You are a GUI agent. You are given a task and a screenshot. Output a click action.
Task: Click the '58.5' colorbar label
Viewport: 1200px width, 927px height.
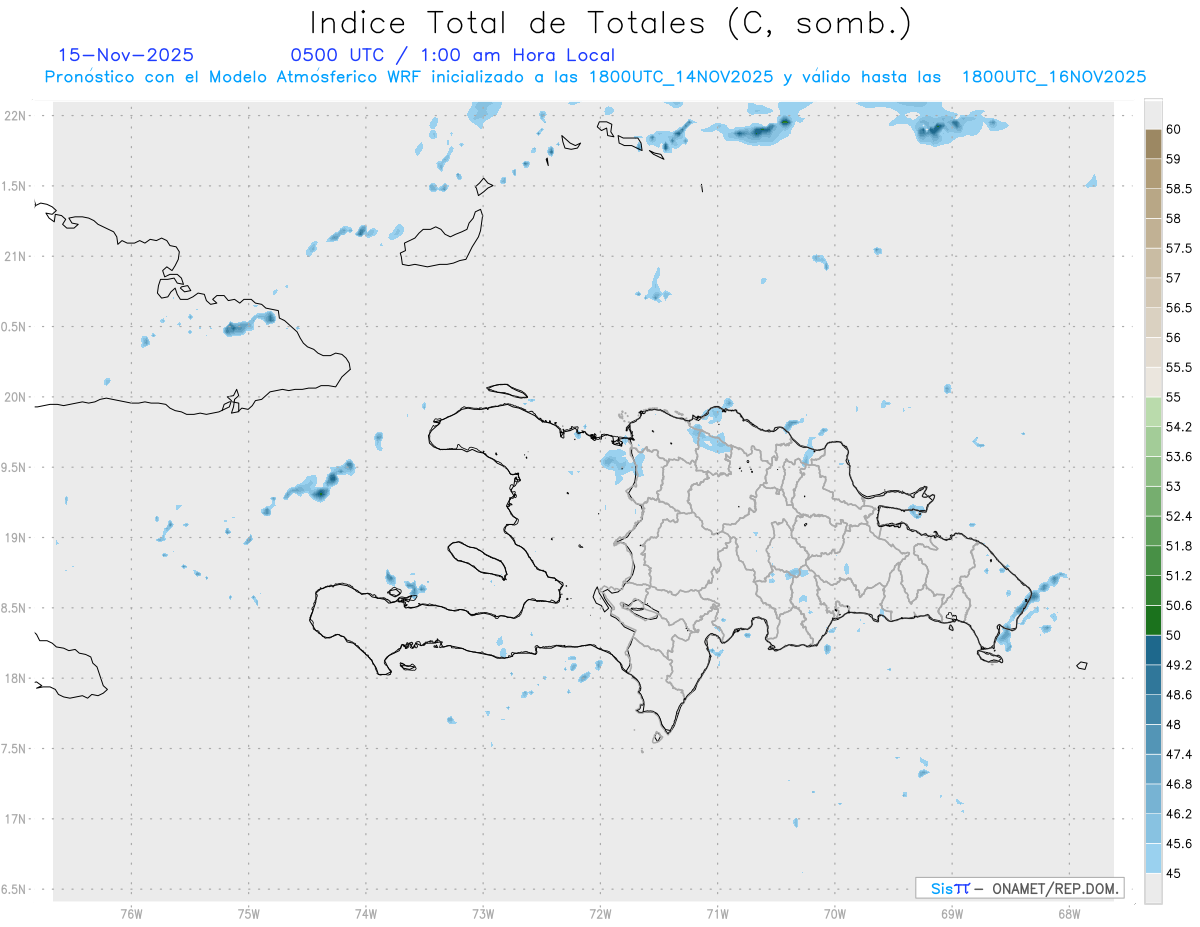click(x=1178, y=188)
